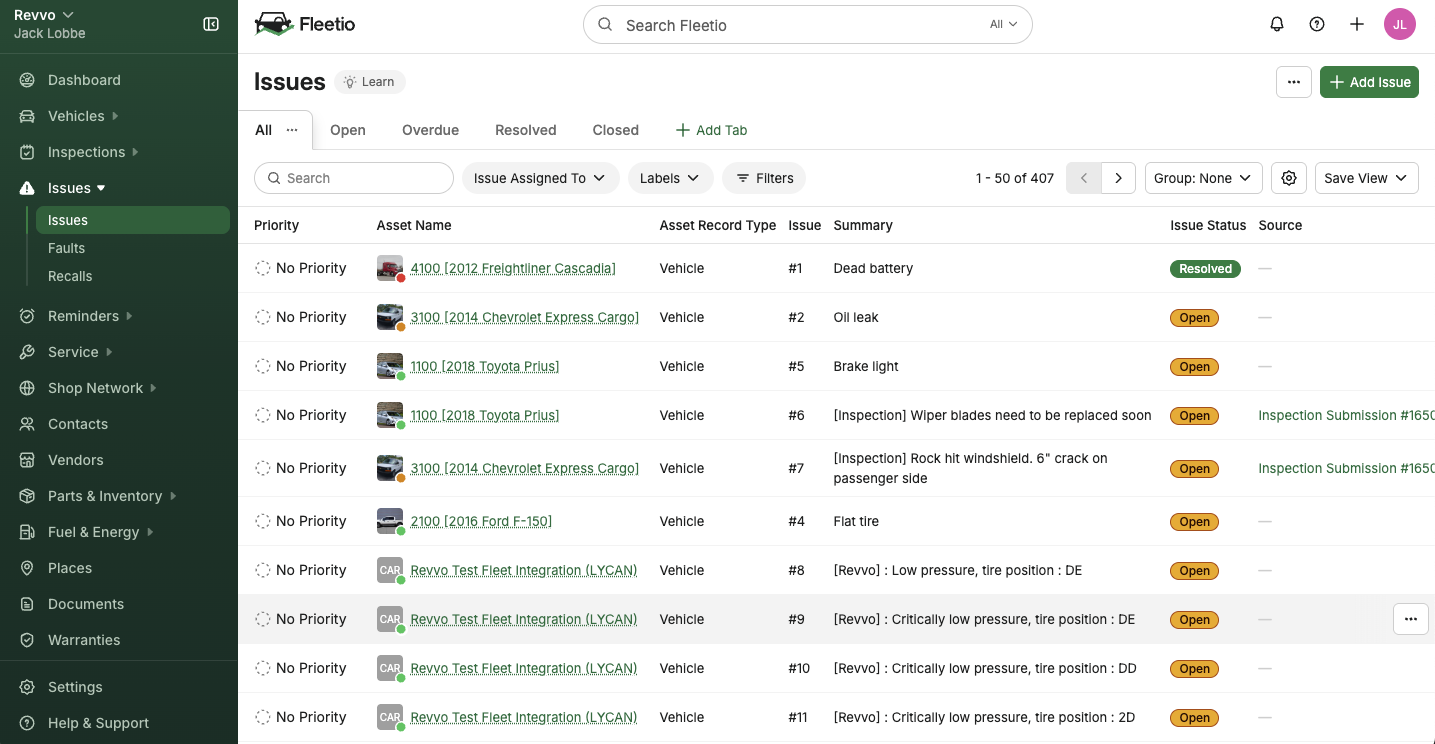The image size is (1435, 744).
Task: Expand the Issue Assigned To filter
Action: point(540,178)
